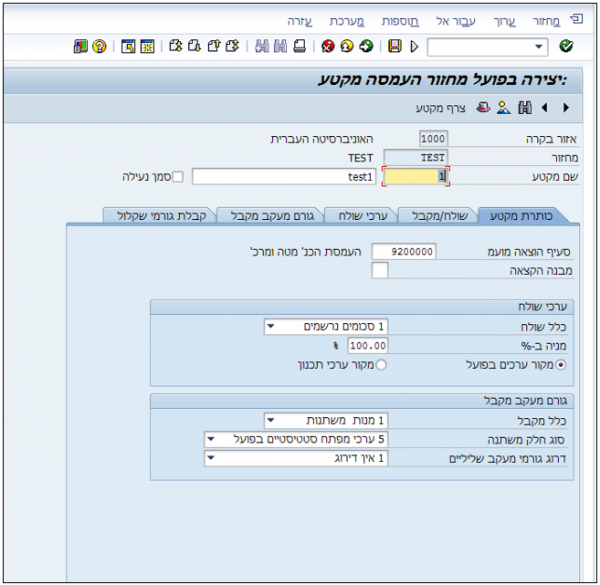Click the Find Next binoculars icon with plus
Image resolution: width=600 pixels, height=585 pixels.
[x=262, y=46]
